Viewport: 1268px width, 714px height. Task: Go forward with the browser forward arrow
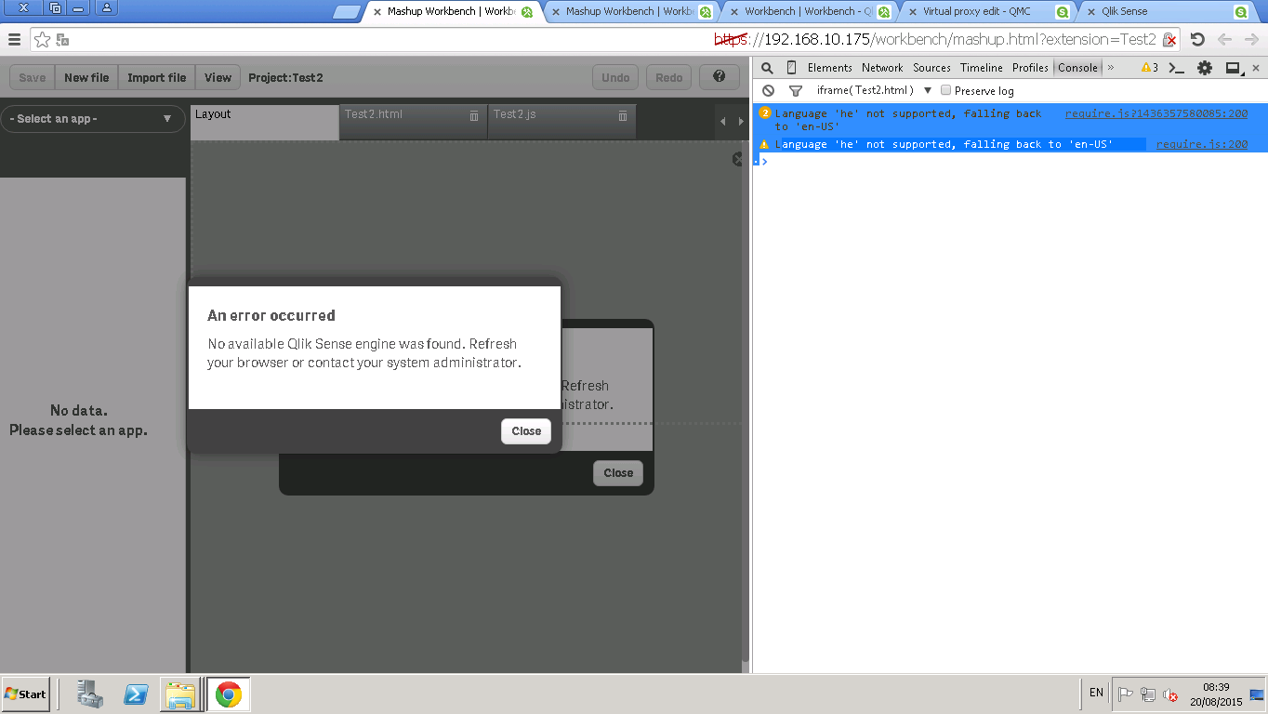tap(1251, 40)
